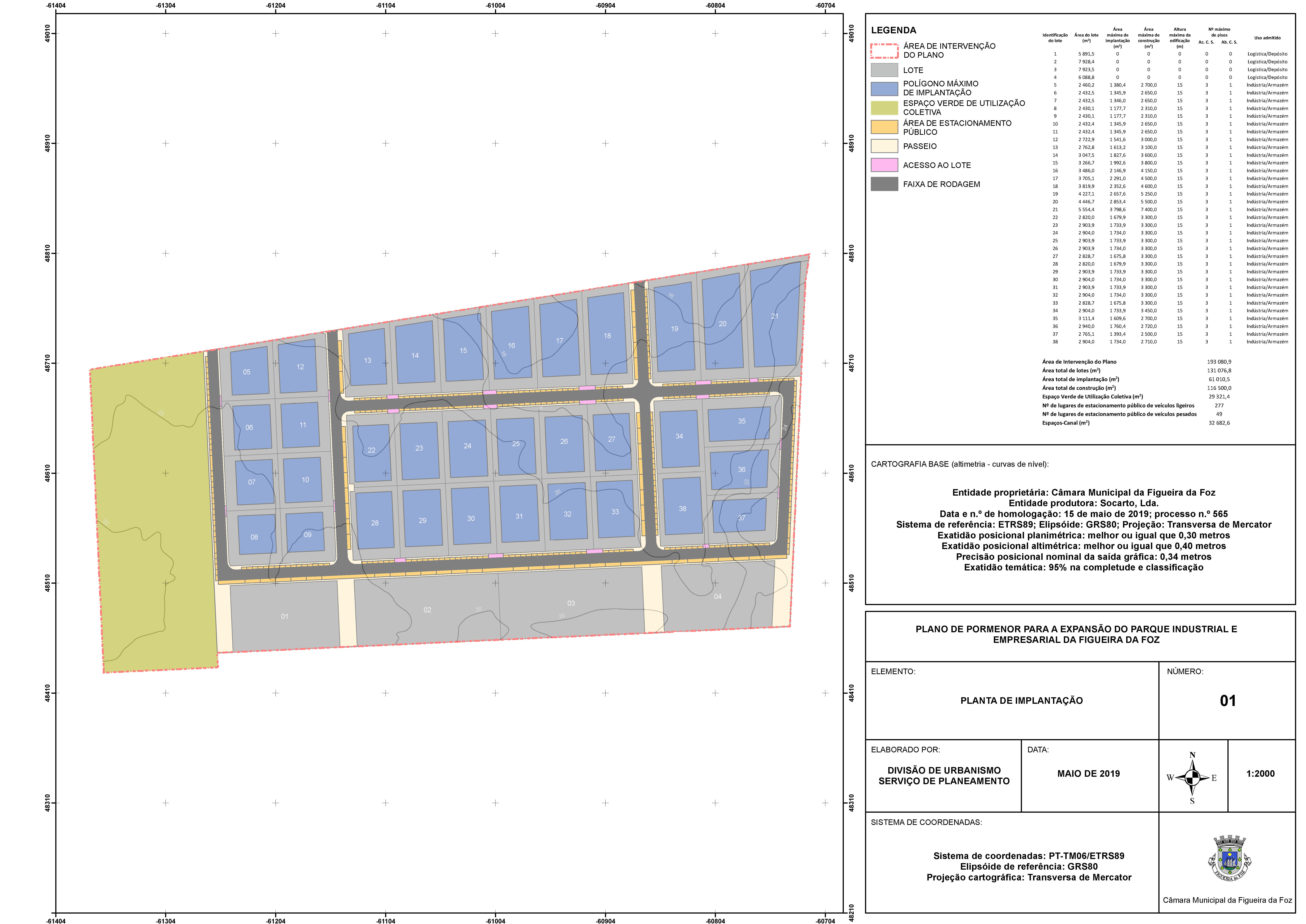The width and height of the screenshot is (1306, 924).
Task: Click lot 38 building polygon
Action: point(683,506)
